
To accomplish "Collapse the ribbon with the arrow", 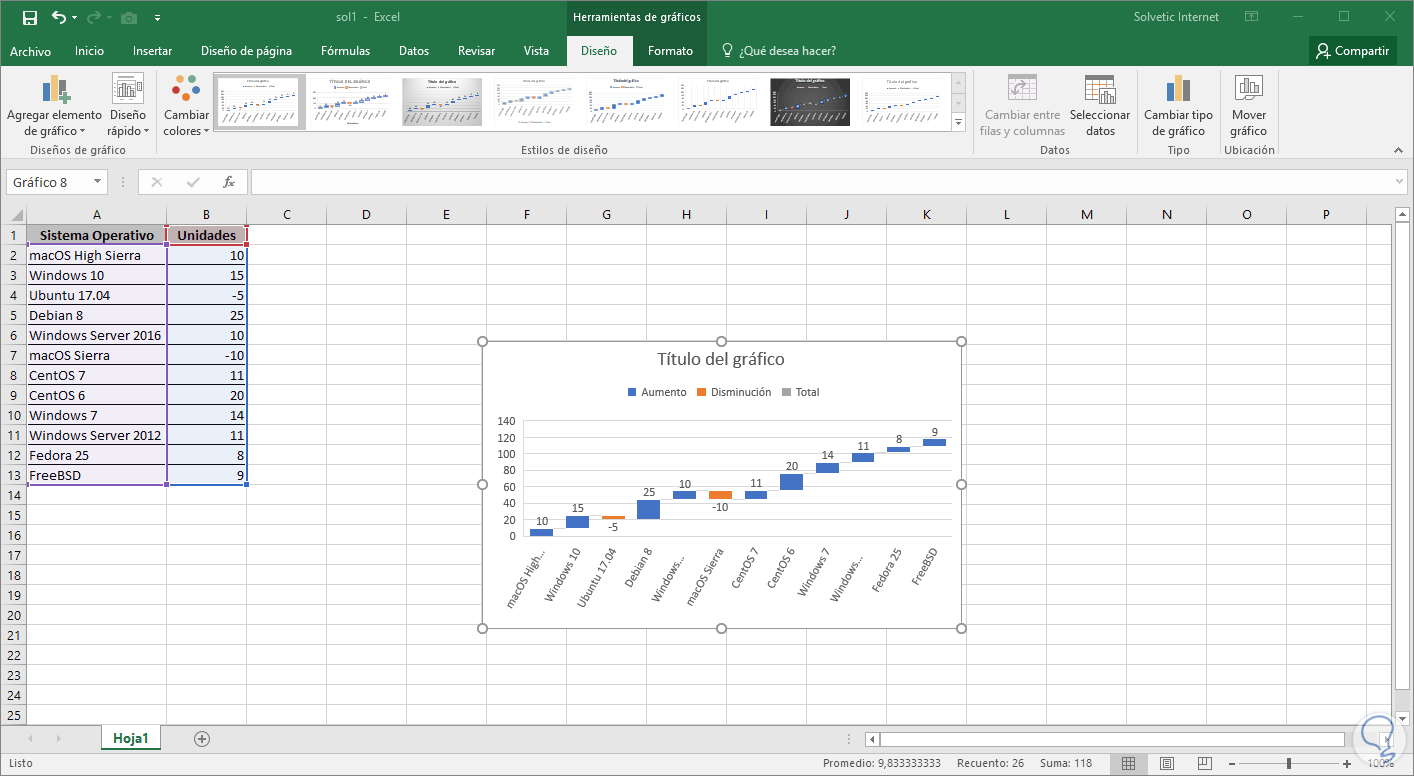I will (1399, 149).
